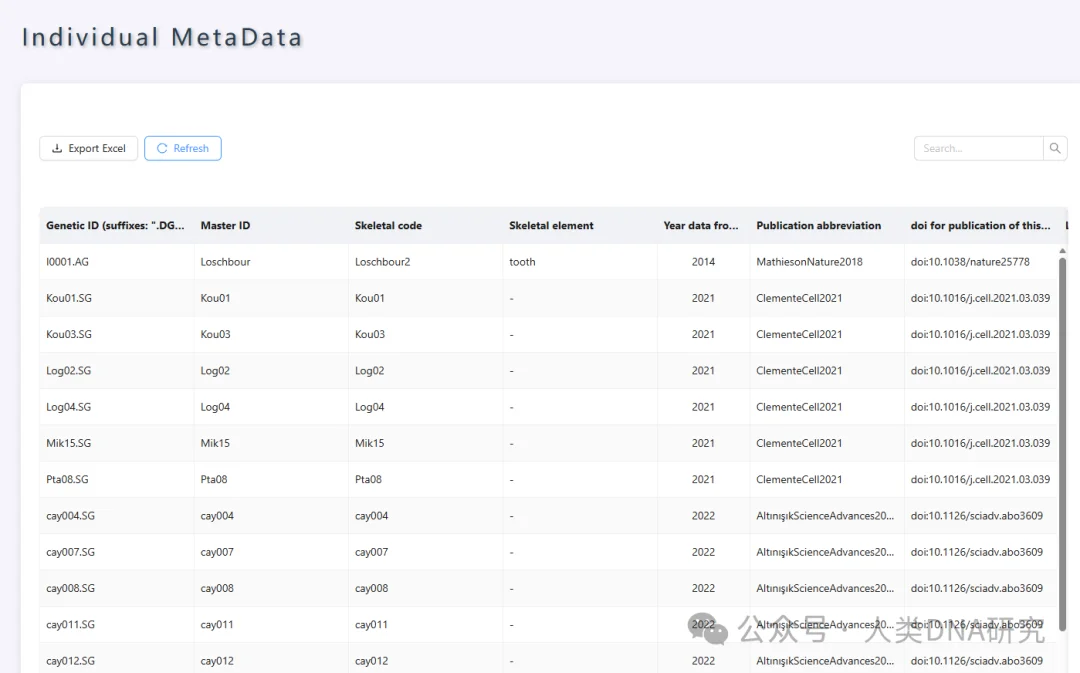The image size is (1080, 673).
Task: Sort by Master ID column header
Action: point(225,225)
